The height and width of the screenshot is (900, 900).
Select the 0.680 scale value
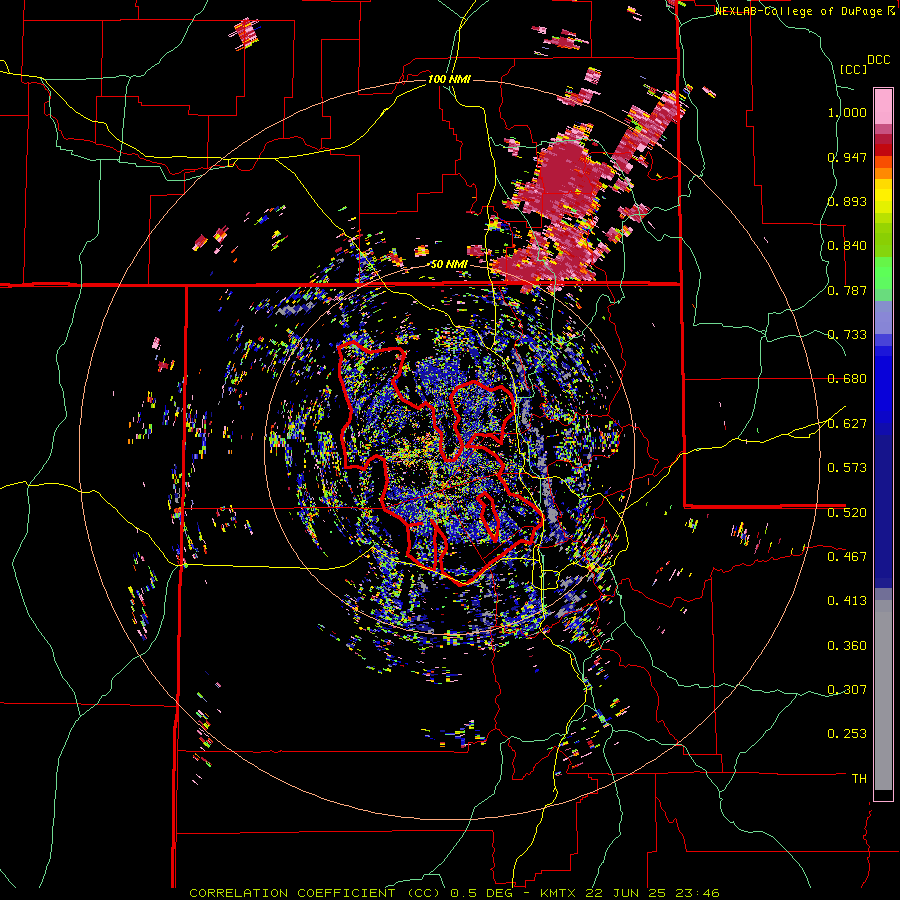click(x=847, y=379)
